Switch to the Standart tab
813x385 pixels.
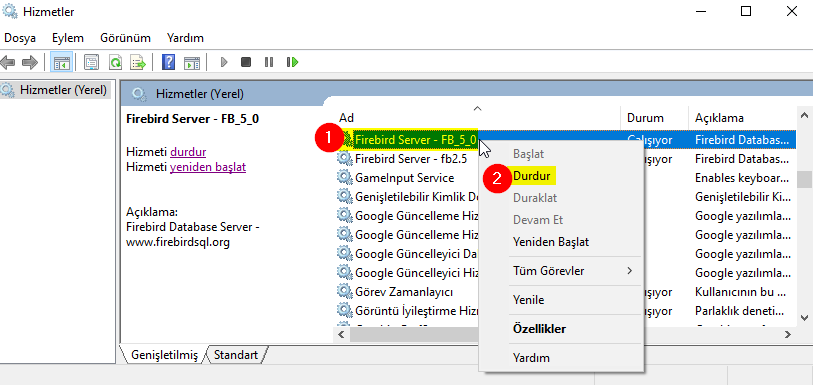point(236,355)
